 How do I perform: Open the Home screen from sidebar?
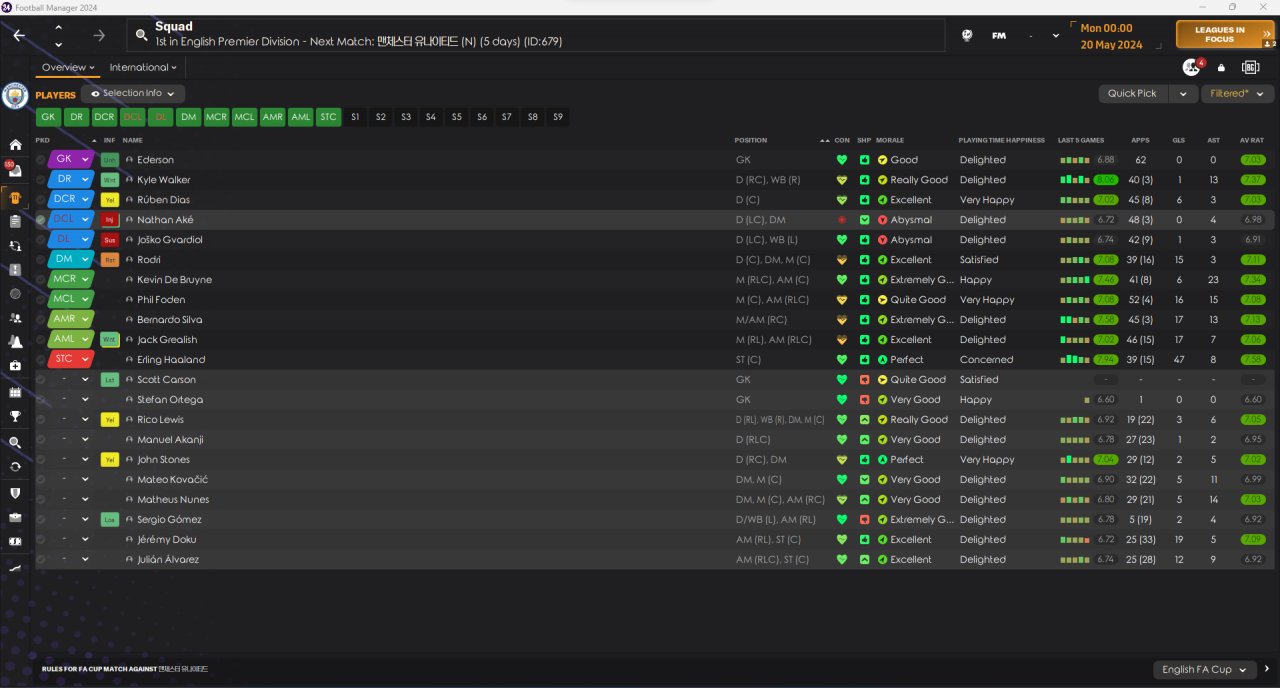(x=15, y=145)
